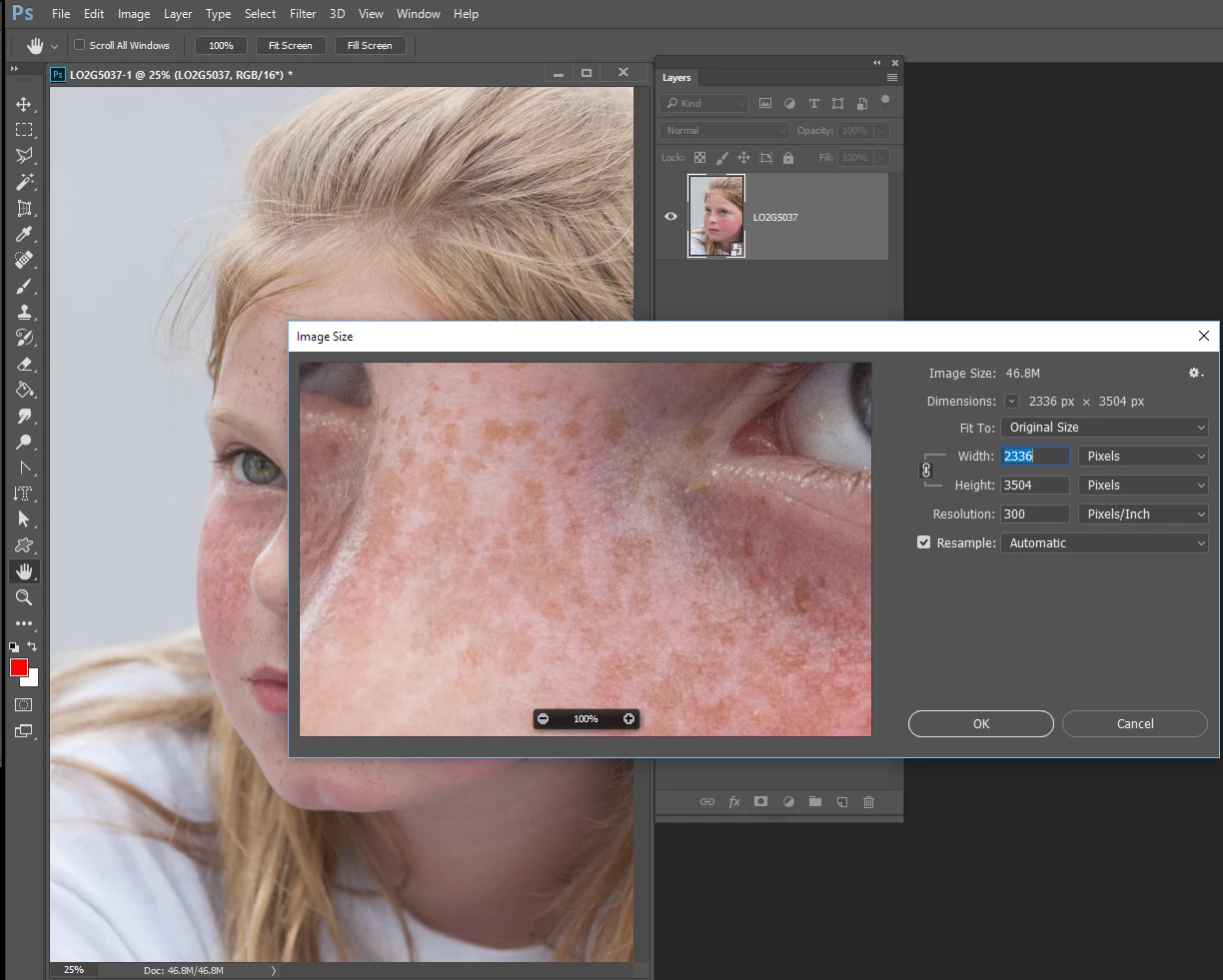Cancel the Image Size dialog
1223x980 pixels.
(x=1134, y=724)
